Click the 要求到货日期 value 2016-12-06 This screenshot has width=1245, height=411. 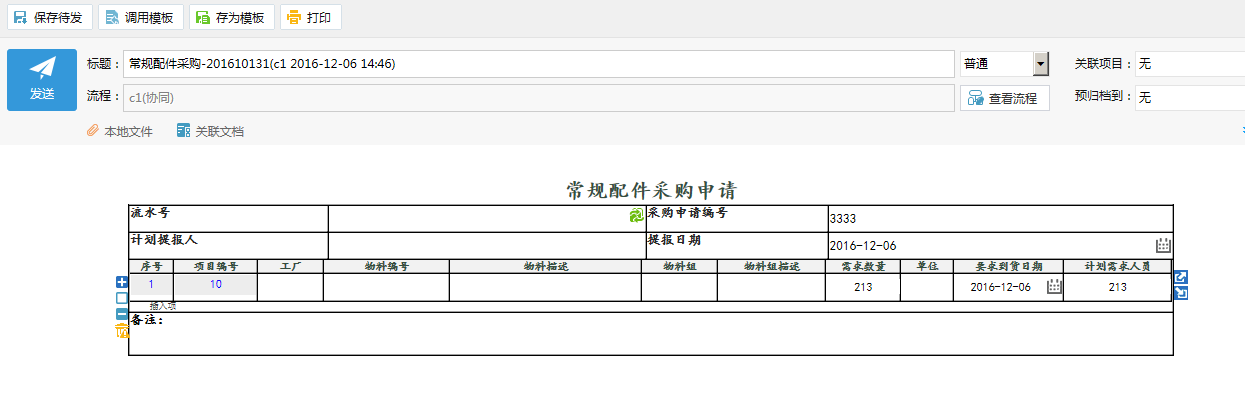coord(1000,287)
